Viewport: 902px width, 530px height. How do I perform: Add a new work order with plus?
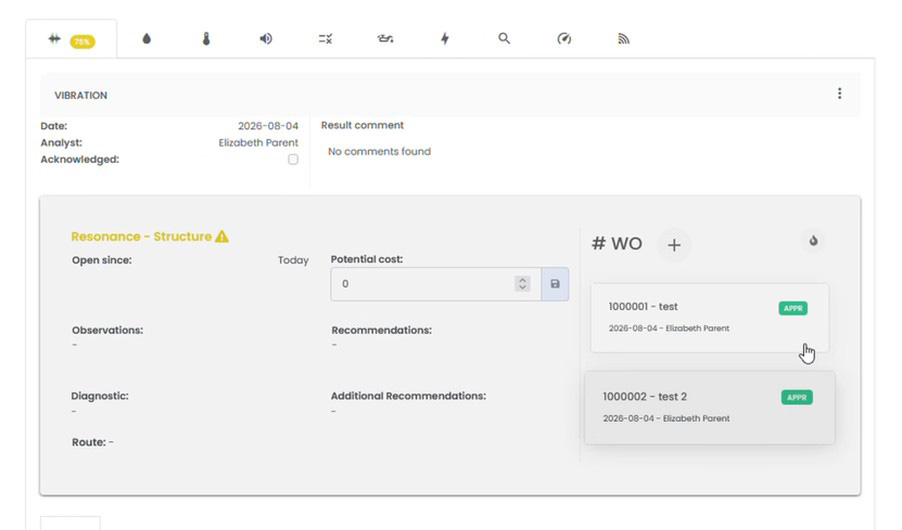click(674, 245)
